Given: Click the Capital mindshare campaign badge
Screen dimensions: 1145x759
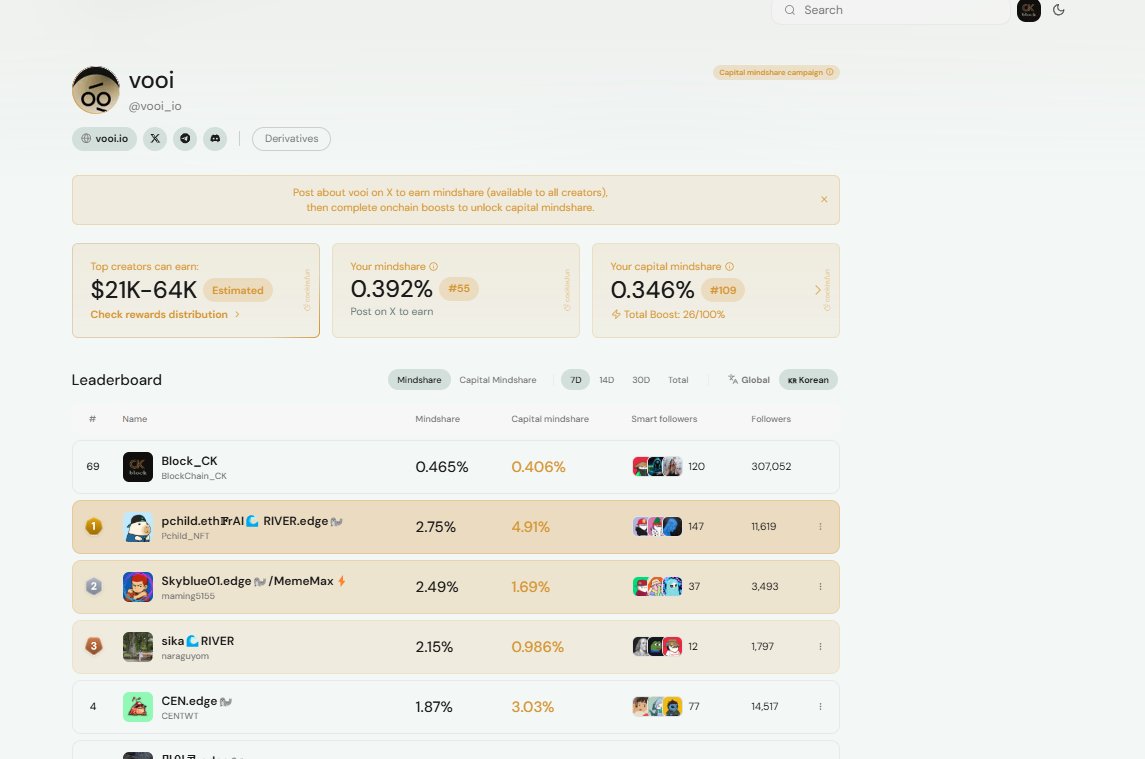Looking at the screenshot, I should point(776,72).
